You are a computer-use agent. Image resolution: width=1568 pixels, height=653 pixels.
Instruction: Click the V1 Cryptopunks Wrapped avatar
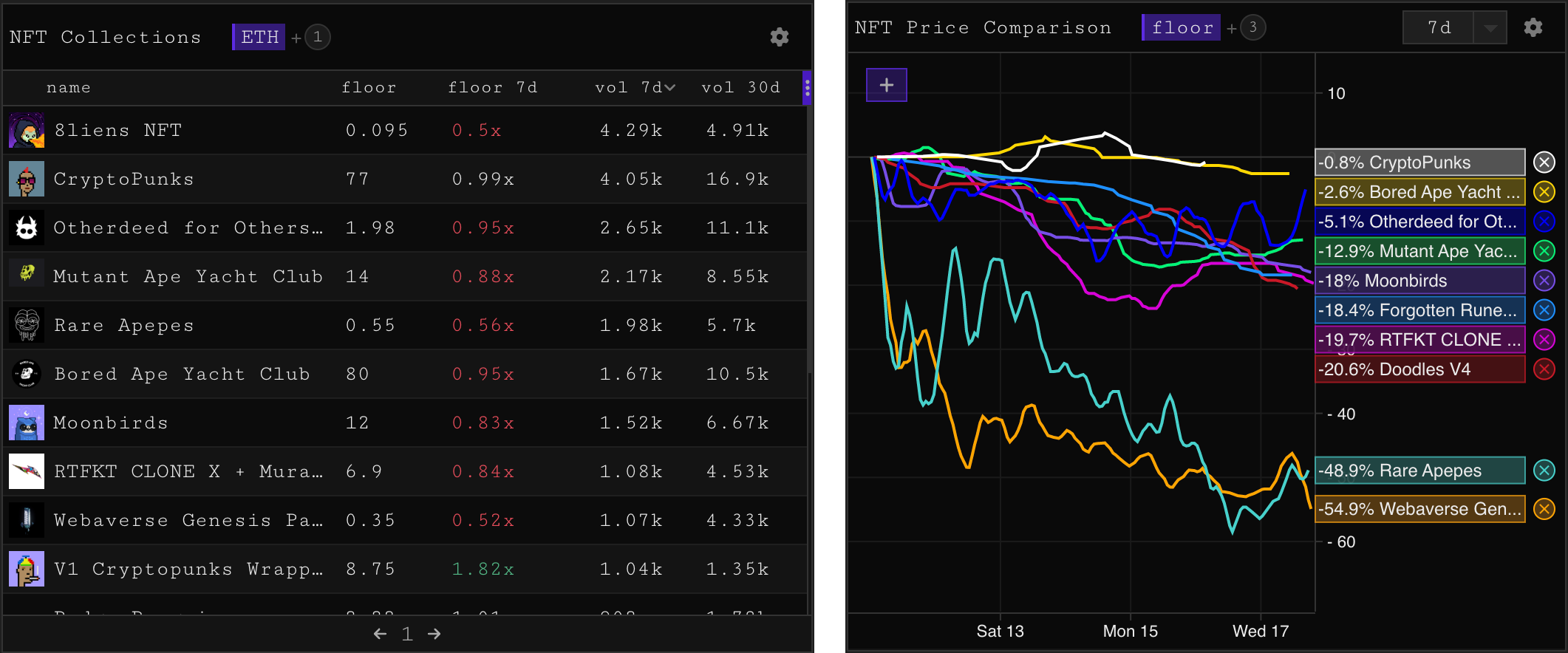[x=27, y=569]
